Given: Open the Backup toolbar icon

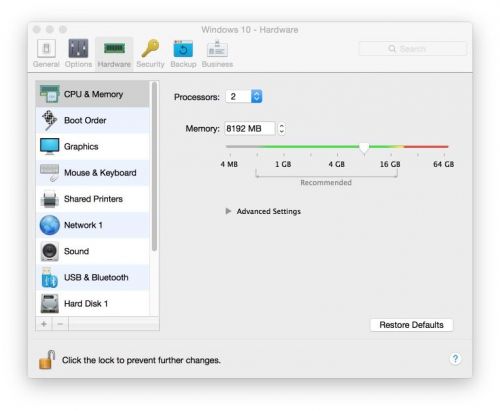Looking at the screenshot, I should 183,49.
